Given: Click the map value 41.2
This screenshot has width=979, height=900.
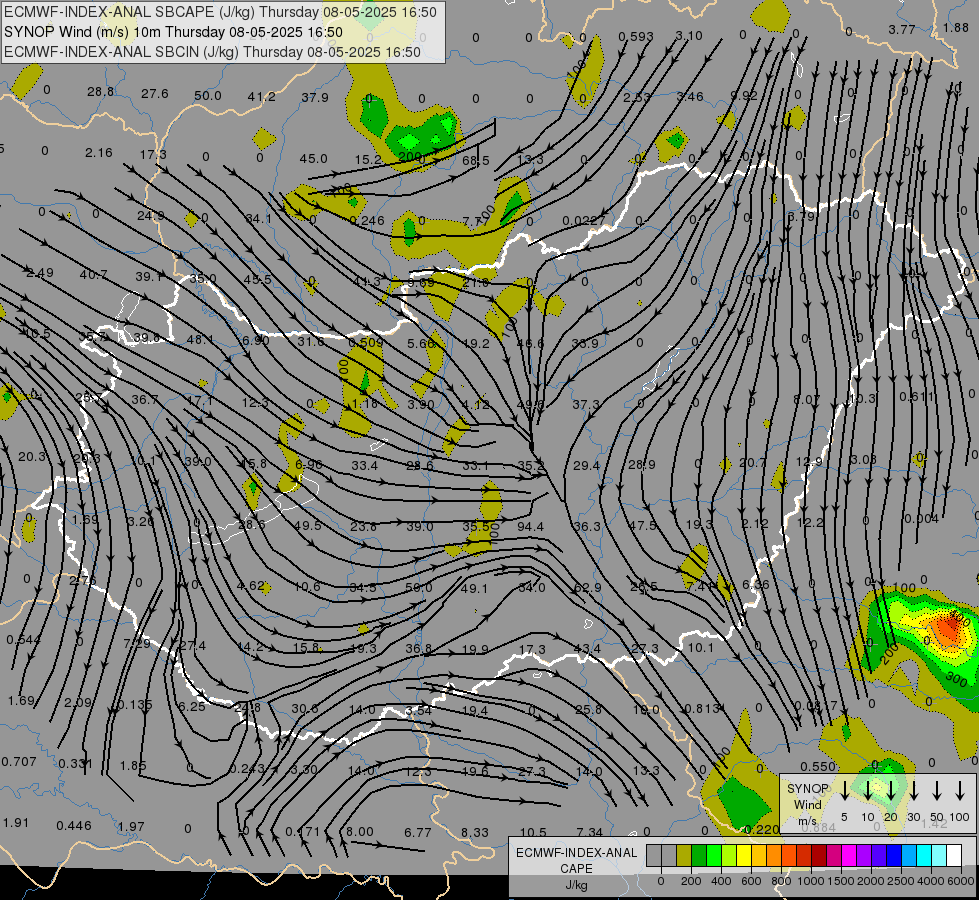Looking at the screenshot, I should (262, 96).
